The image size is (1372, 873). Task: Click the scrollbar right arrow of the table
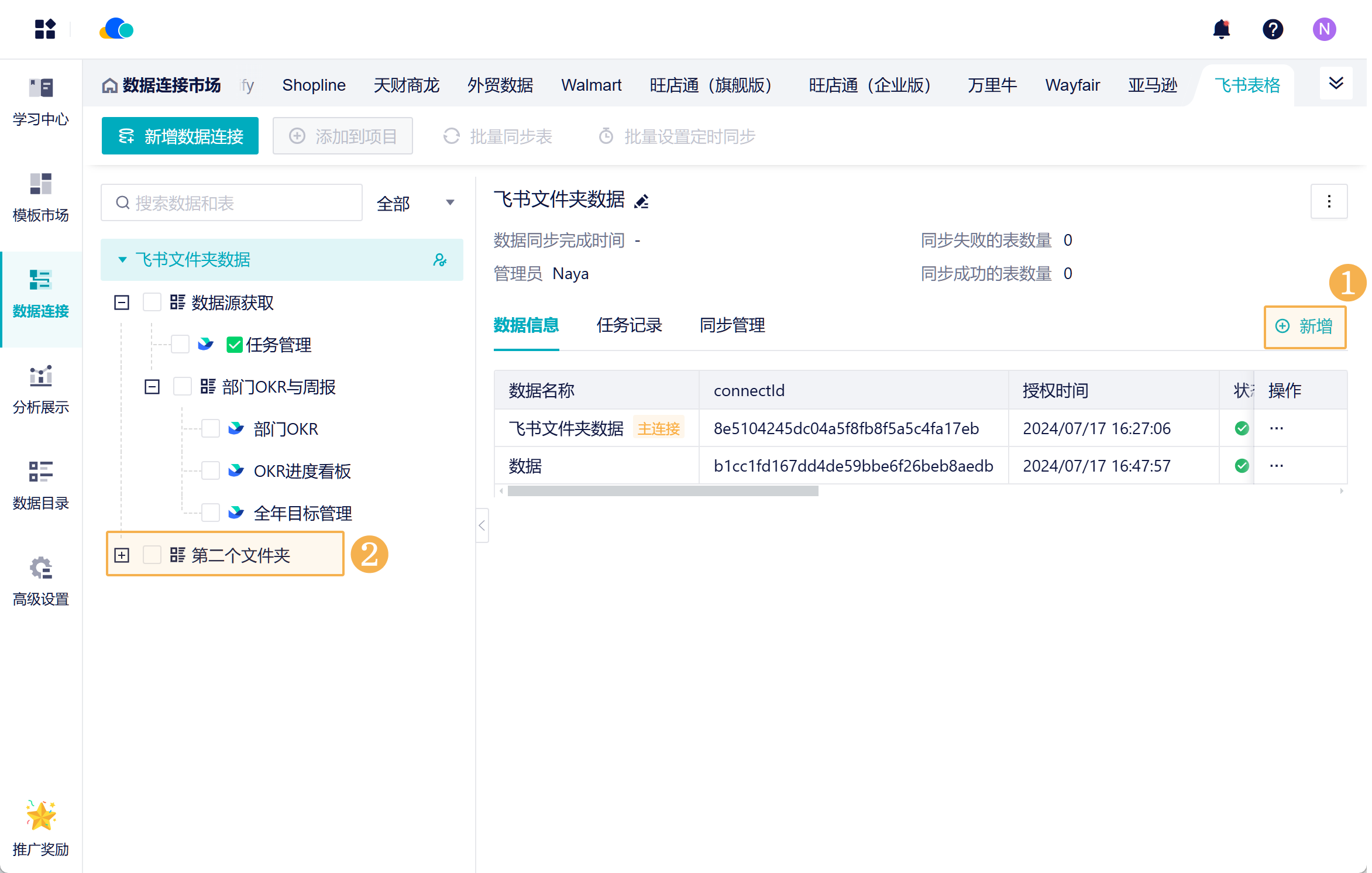pyautogui.click(x=1342, y=491)
